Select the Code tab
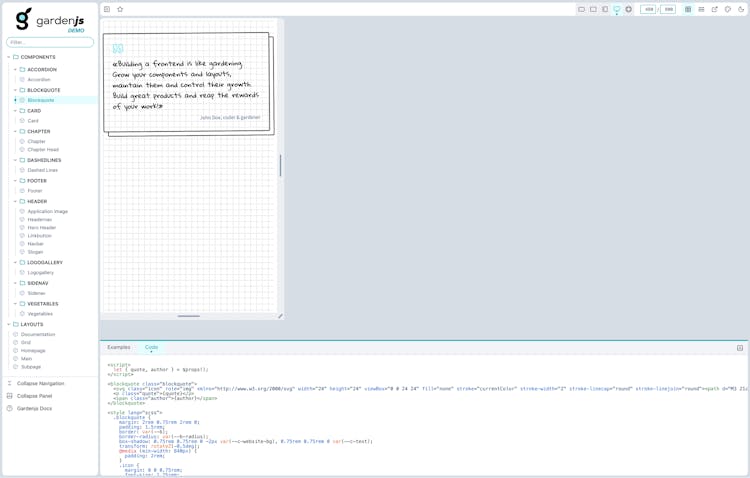Image resolution: width=750 pixels, height=478 pixels. click(x=151, y=347)
